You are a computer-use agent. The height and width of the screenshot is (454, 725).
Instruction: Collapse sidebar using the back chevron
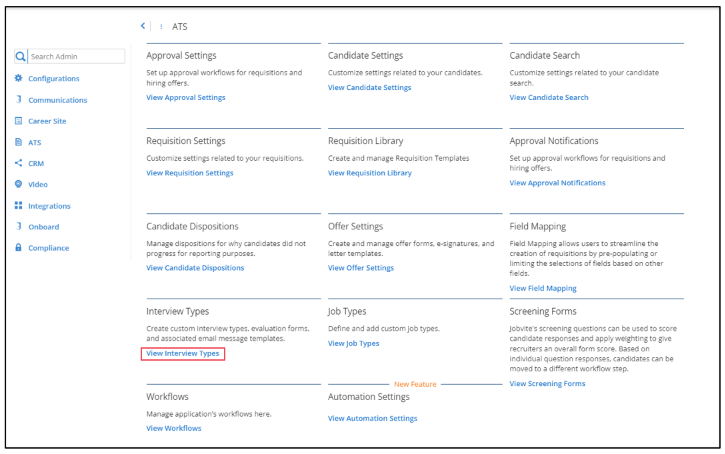(143, 26)
